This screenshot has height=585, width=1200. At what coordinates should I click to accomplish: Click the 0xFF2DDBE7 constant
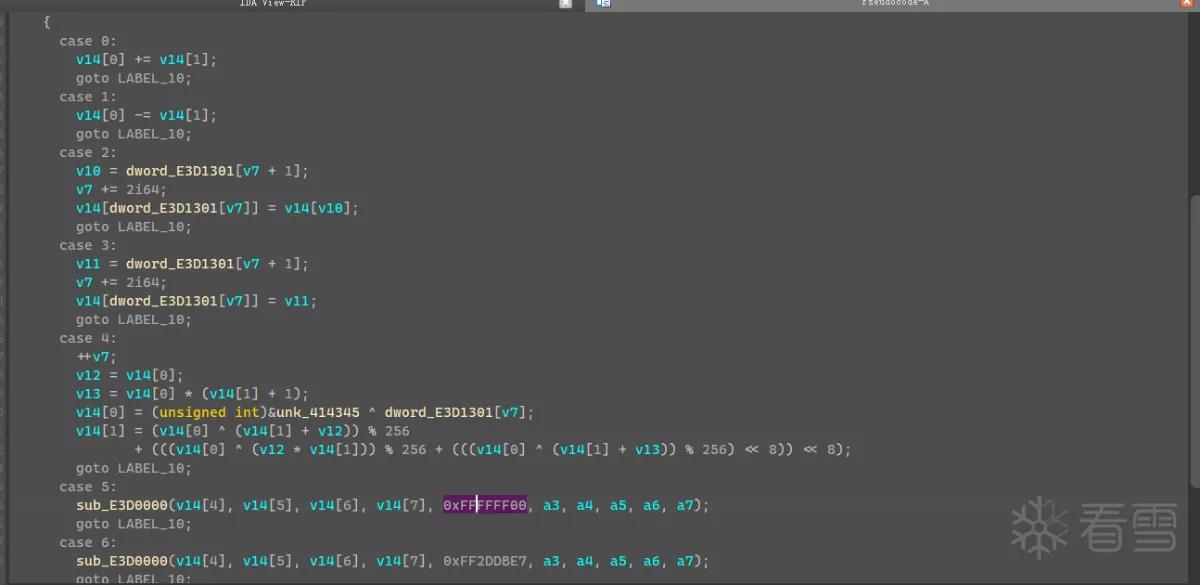tap(485, 561)
